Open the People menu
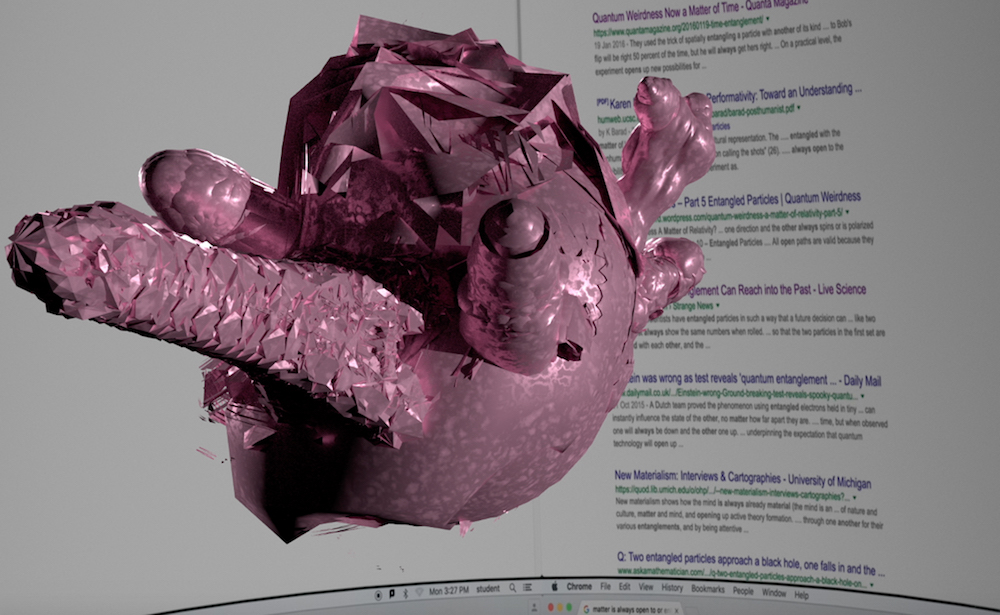 pyautogui.click(x=743, y=591)
